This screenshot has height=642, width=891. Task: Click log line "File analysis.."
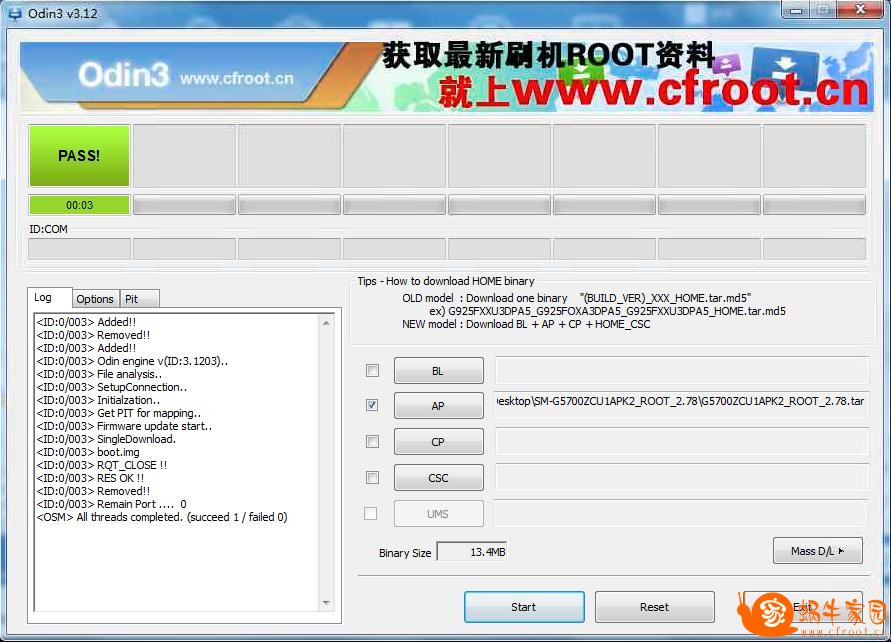coord(99,374)
